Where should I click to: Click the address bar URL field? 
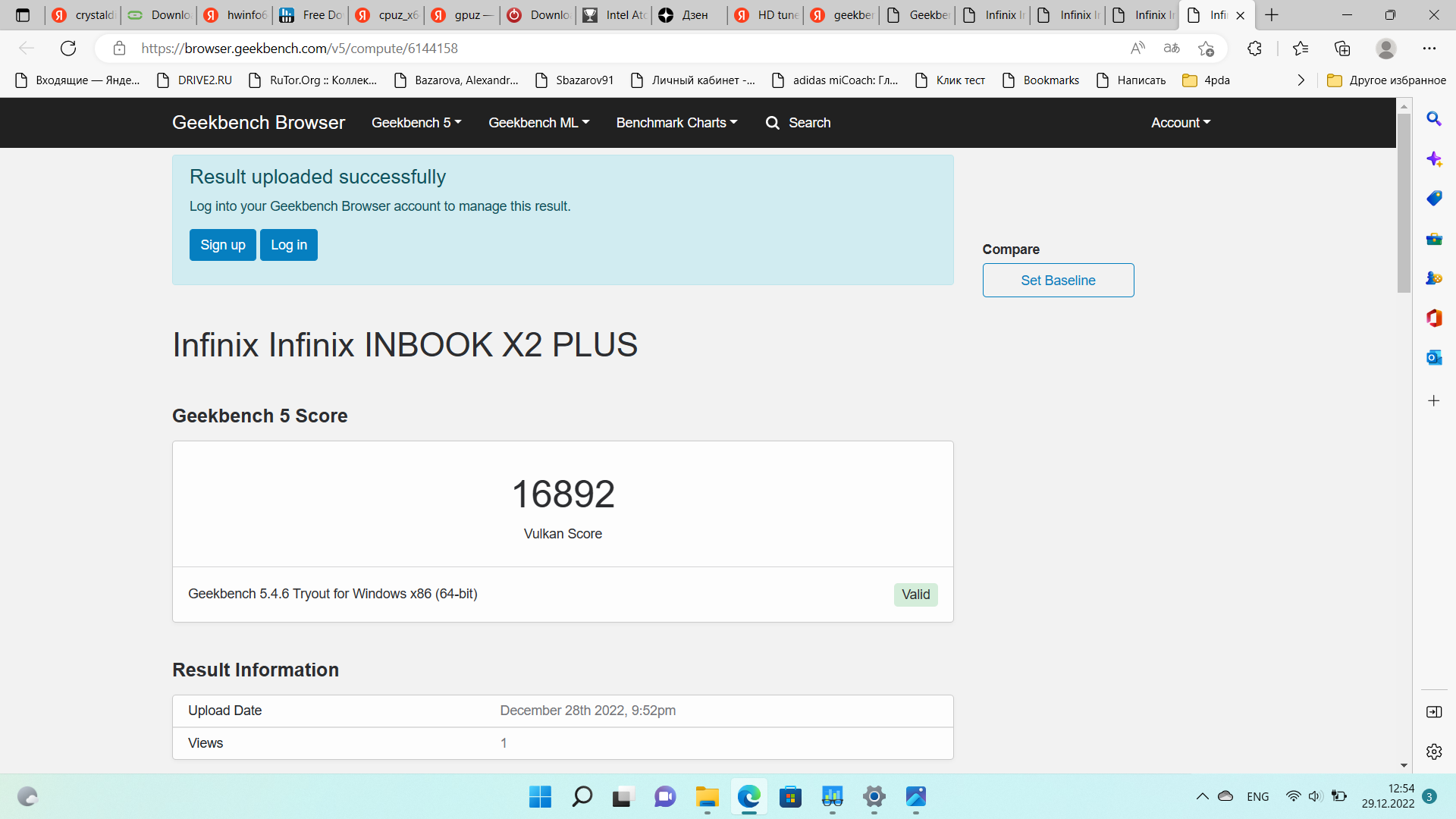(x=607, y=49)
